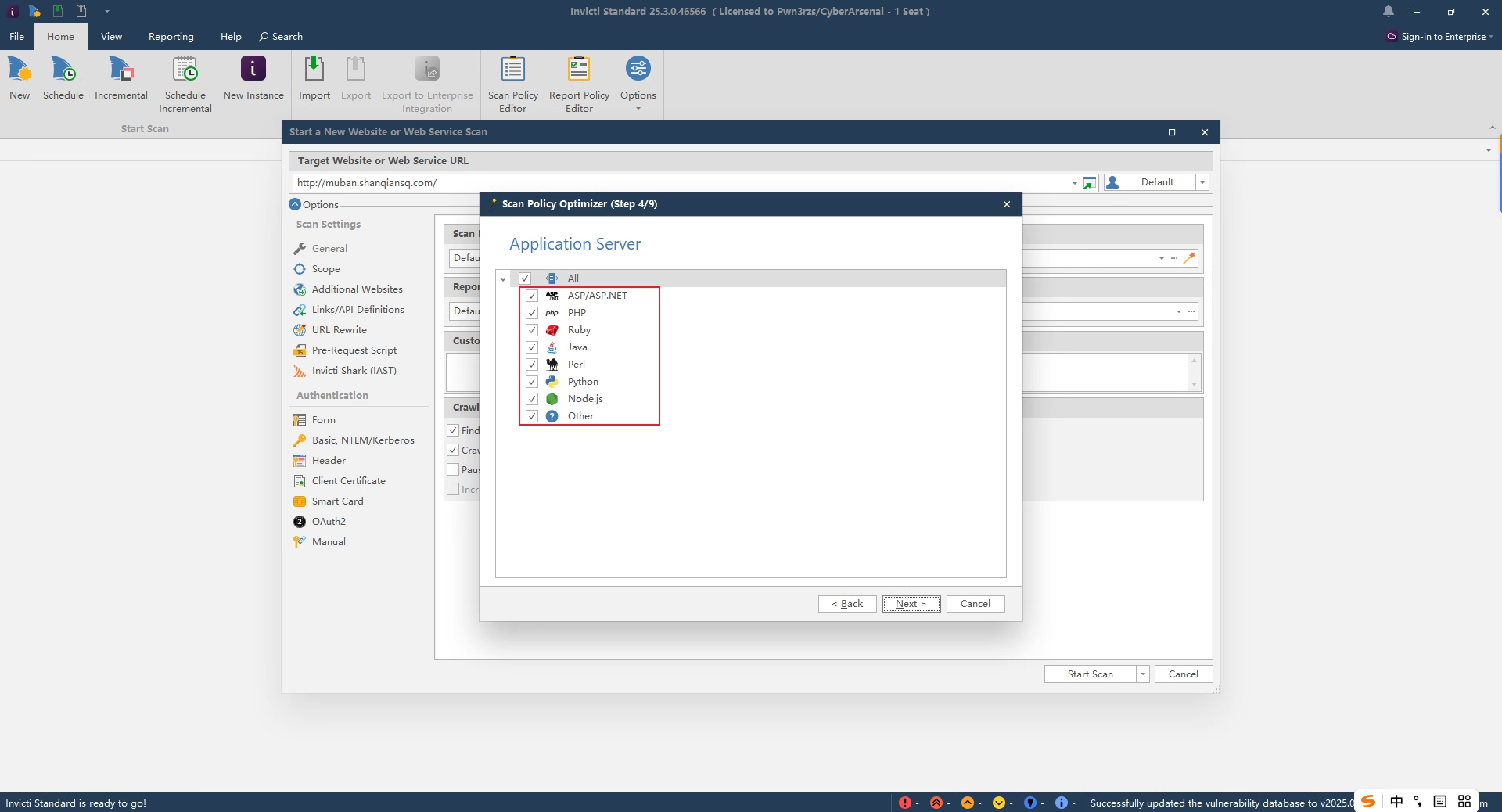Open Sign-in to Enterprise dropdown
Viewport: 1502px width, 812px height.
click(x=1439, y=37)
